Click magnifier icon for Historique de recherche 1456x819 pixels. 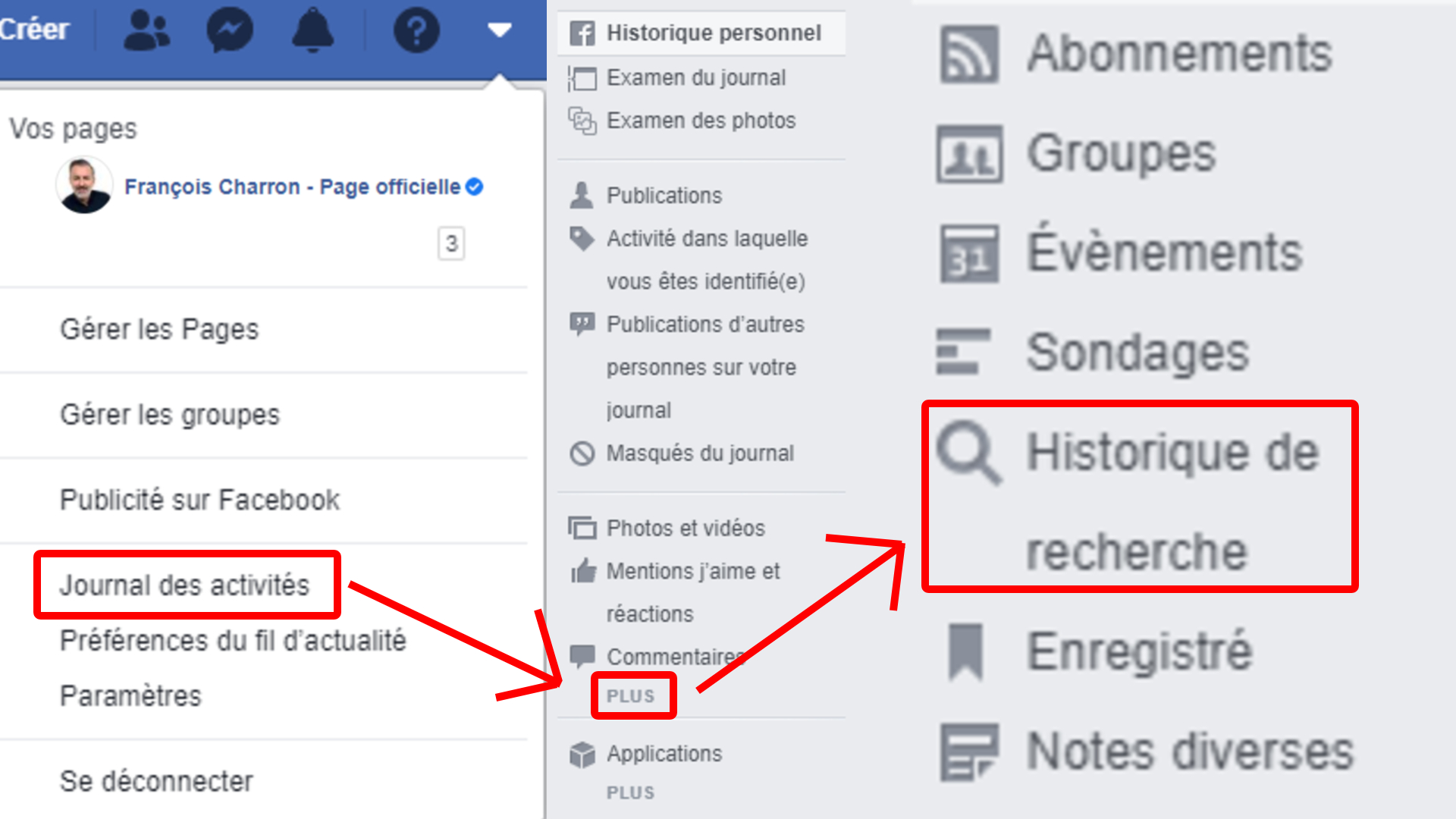(969, 453)
